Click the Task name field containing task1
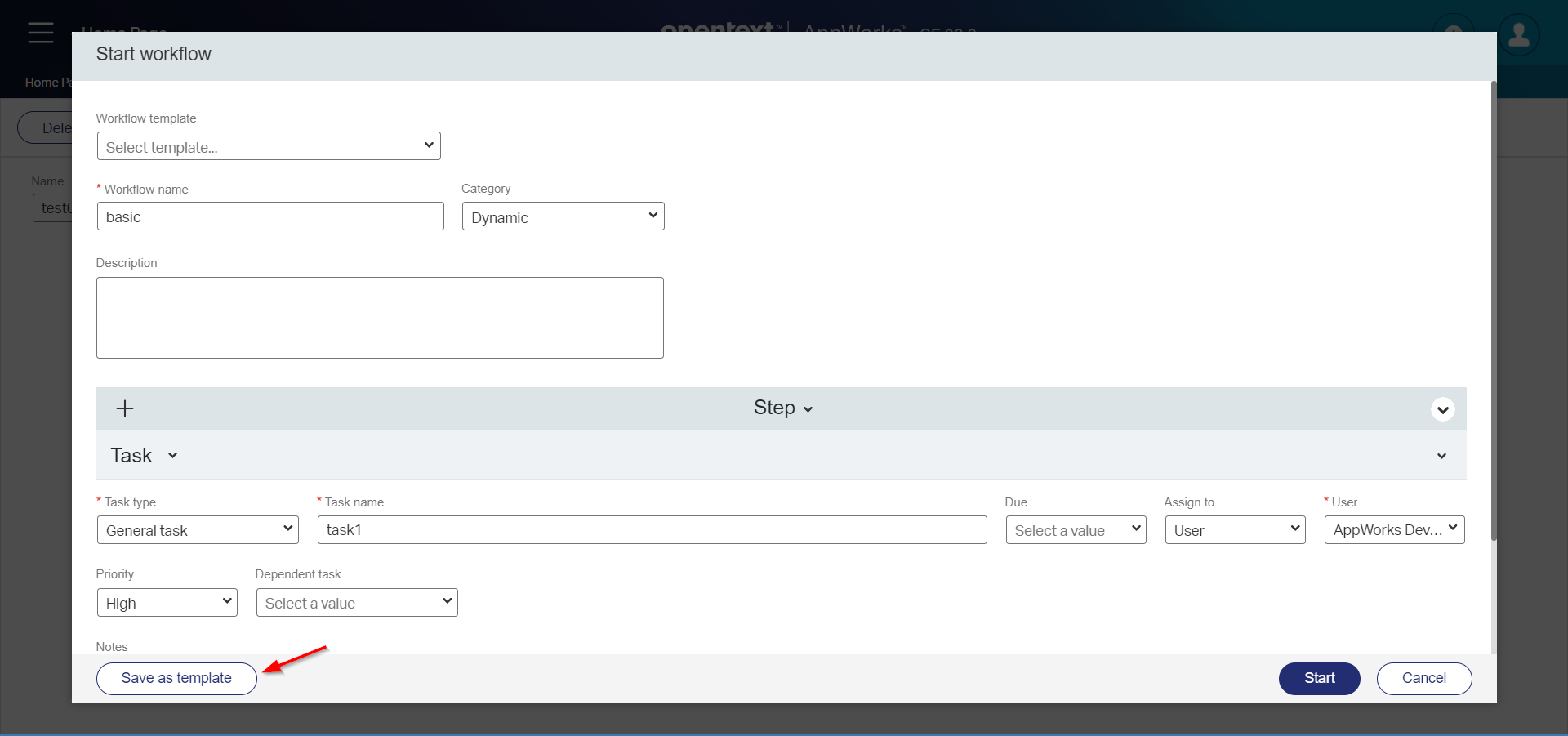1568x736 pixels. [652, 529]
